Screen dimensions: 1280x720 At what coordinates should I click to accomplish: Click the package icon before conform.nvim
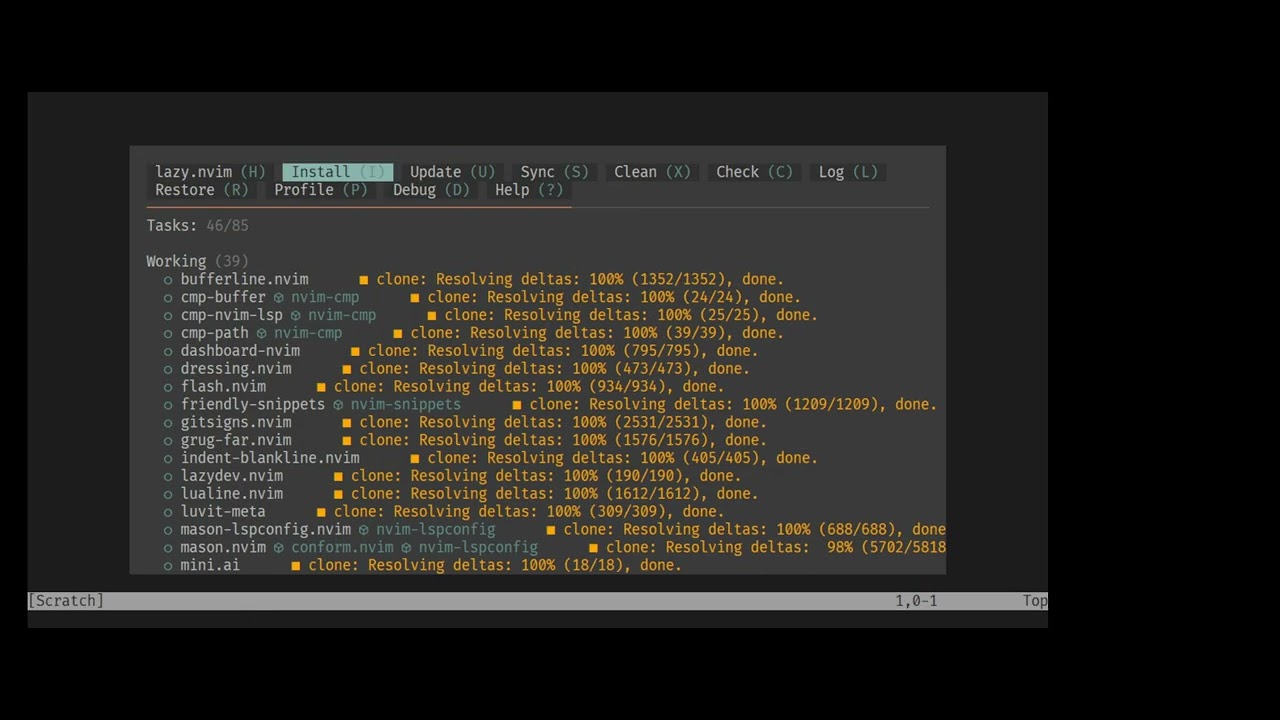pyautogui.click(x=279, y=548)
